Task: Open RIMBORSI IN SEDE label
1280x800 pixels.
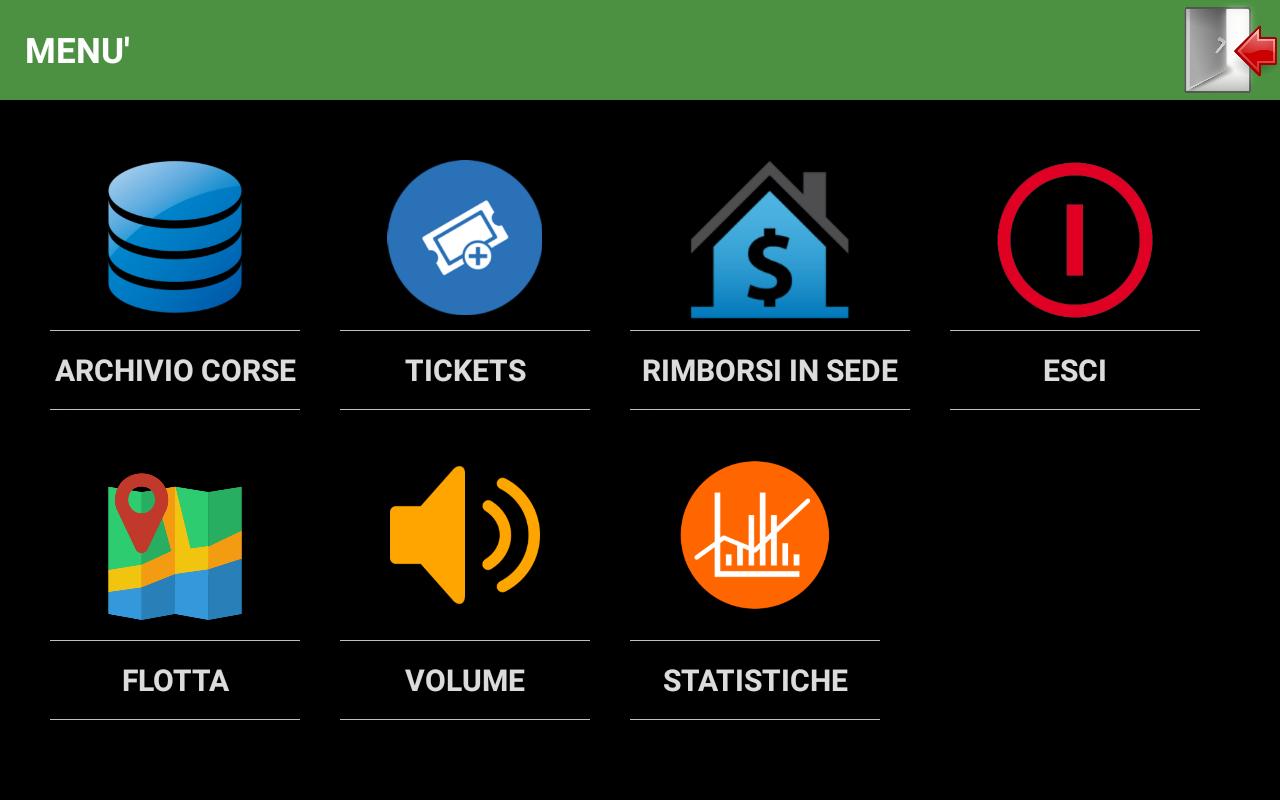Action: coord(770,370)
